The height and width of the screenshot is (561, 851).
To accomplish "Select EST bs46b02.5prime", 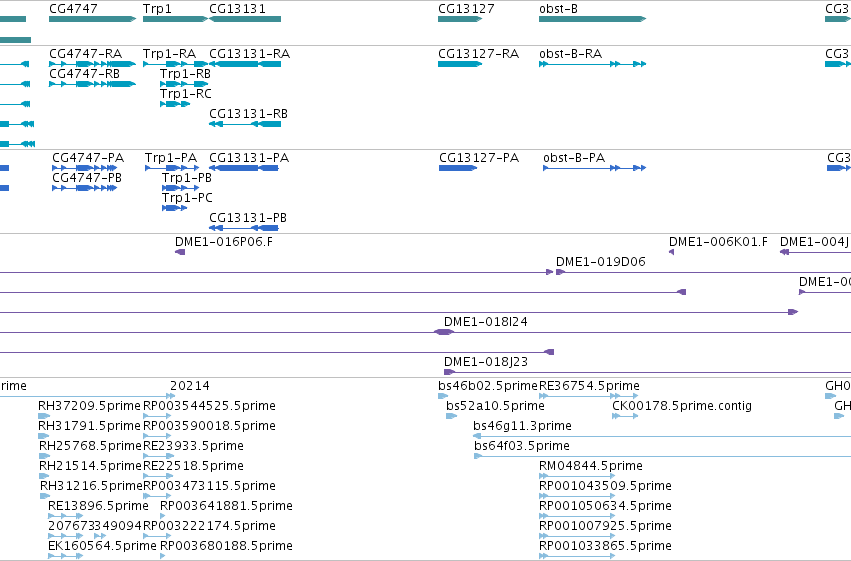I will click(x=443, y=396).
